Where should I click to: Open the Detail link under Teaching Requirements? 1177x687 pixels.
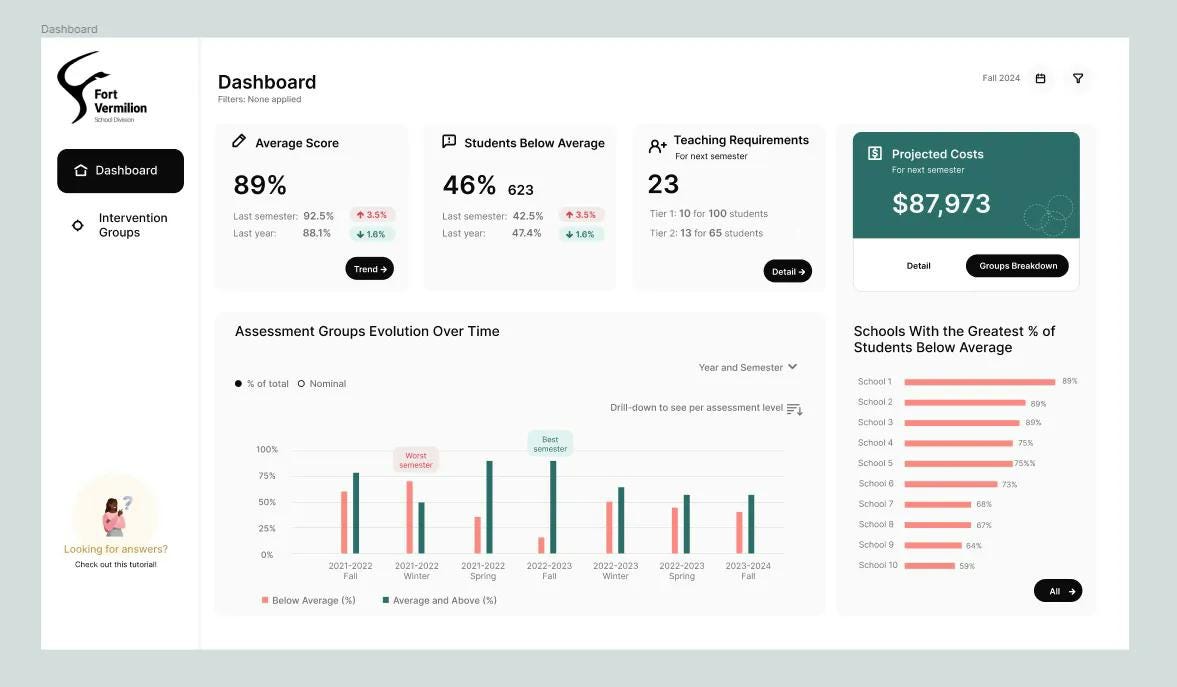click(788, 270)
